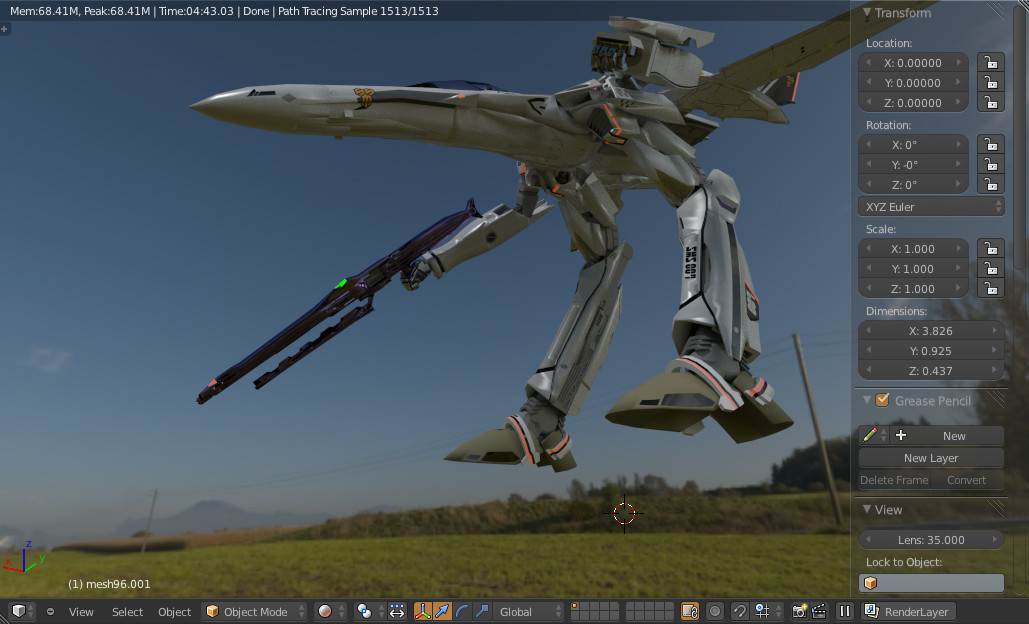Open the Object Mode dropdown

click(255, 612)
